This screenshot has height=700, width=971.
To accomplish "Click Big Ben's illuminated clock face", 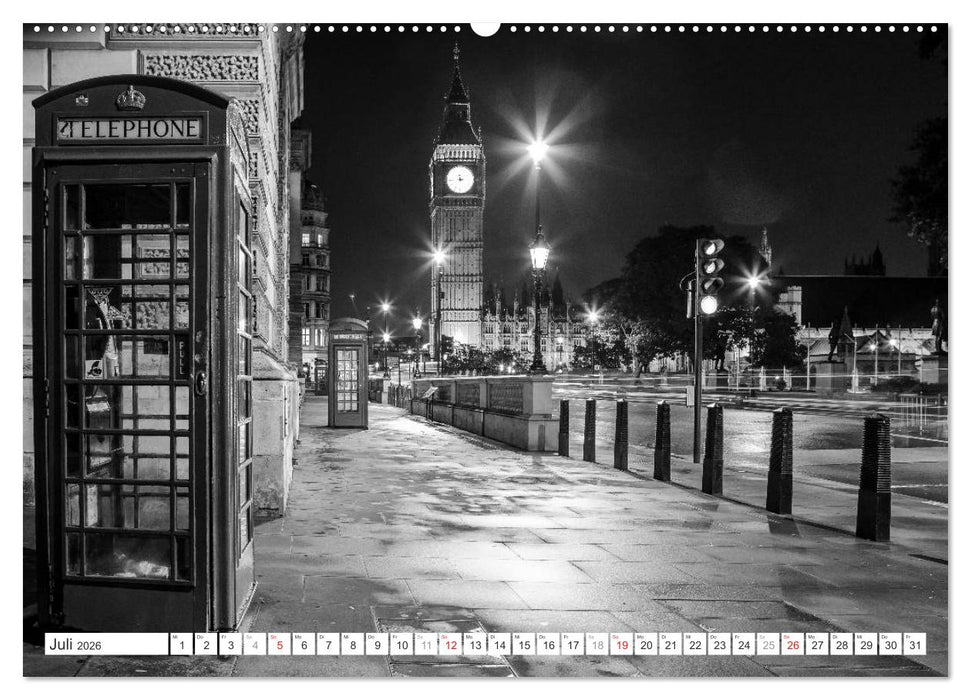I will tap(458, 181).
